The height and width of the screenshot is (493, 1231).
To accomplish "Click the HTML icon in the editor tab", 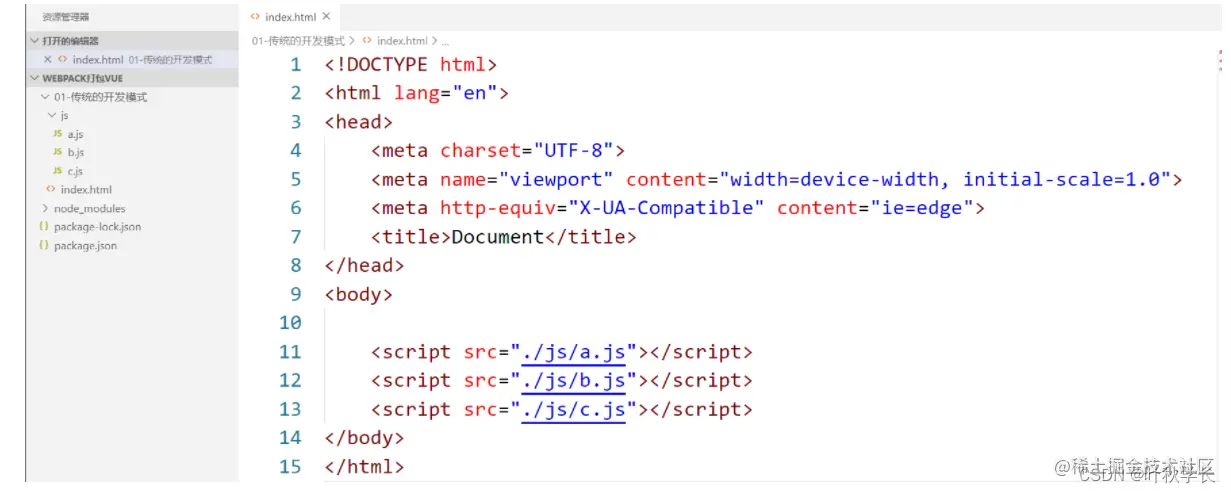I will pos(256,17).
